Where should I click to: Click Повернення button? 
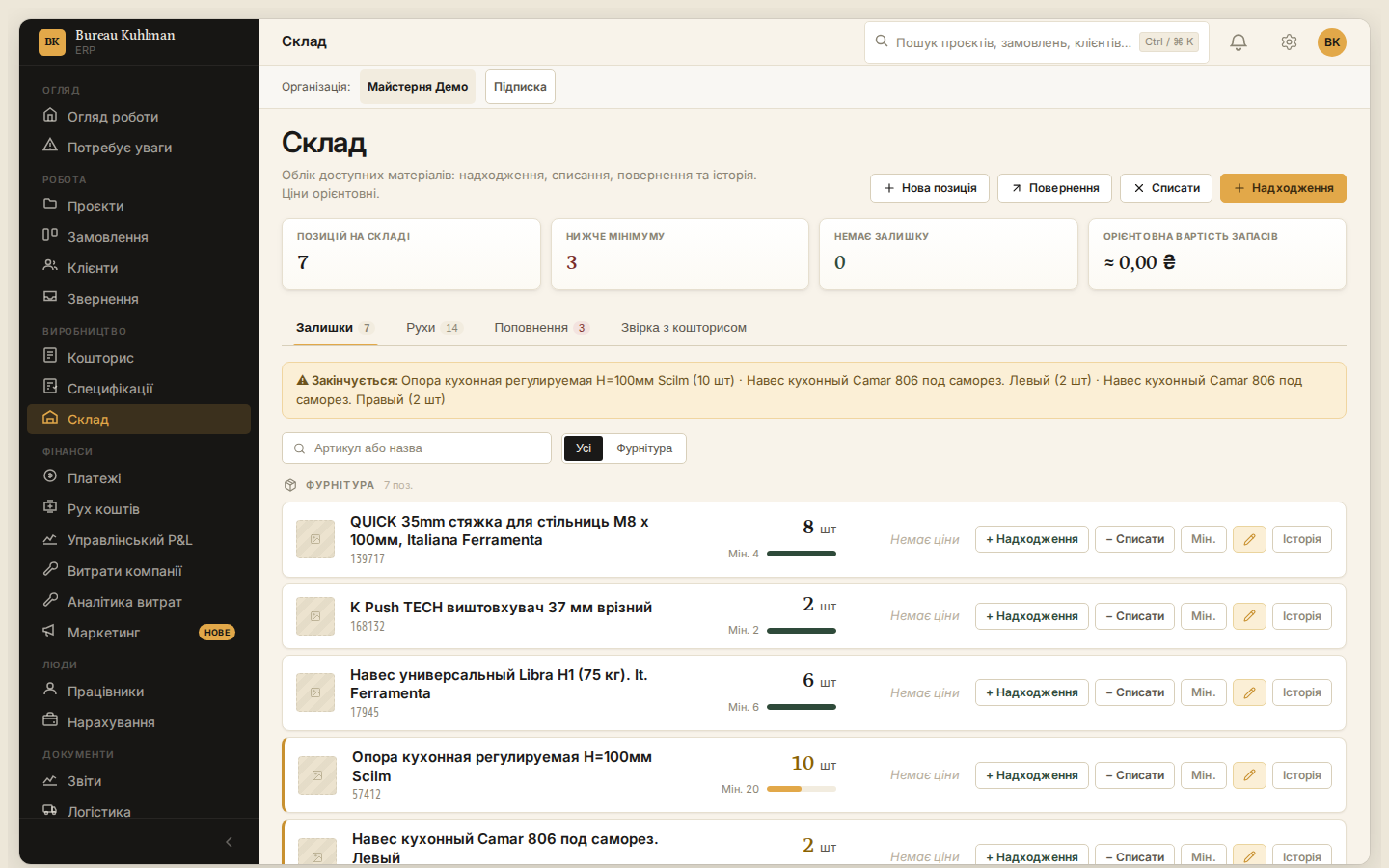click(1054, 188)
